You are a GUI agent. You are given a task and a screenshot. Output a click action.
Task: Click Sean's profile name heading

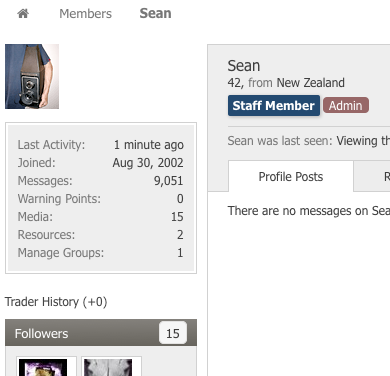(244, 66)
